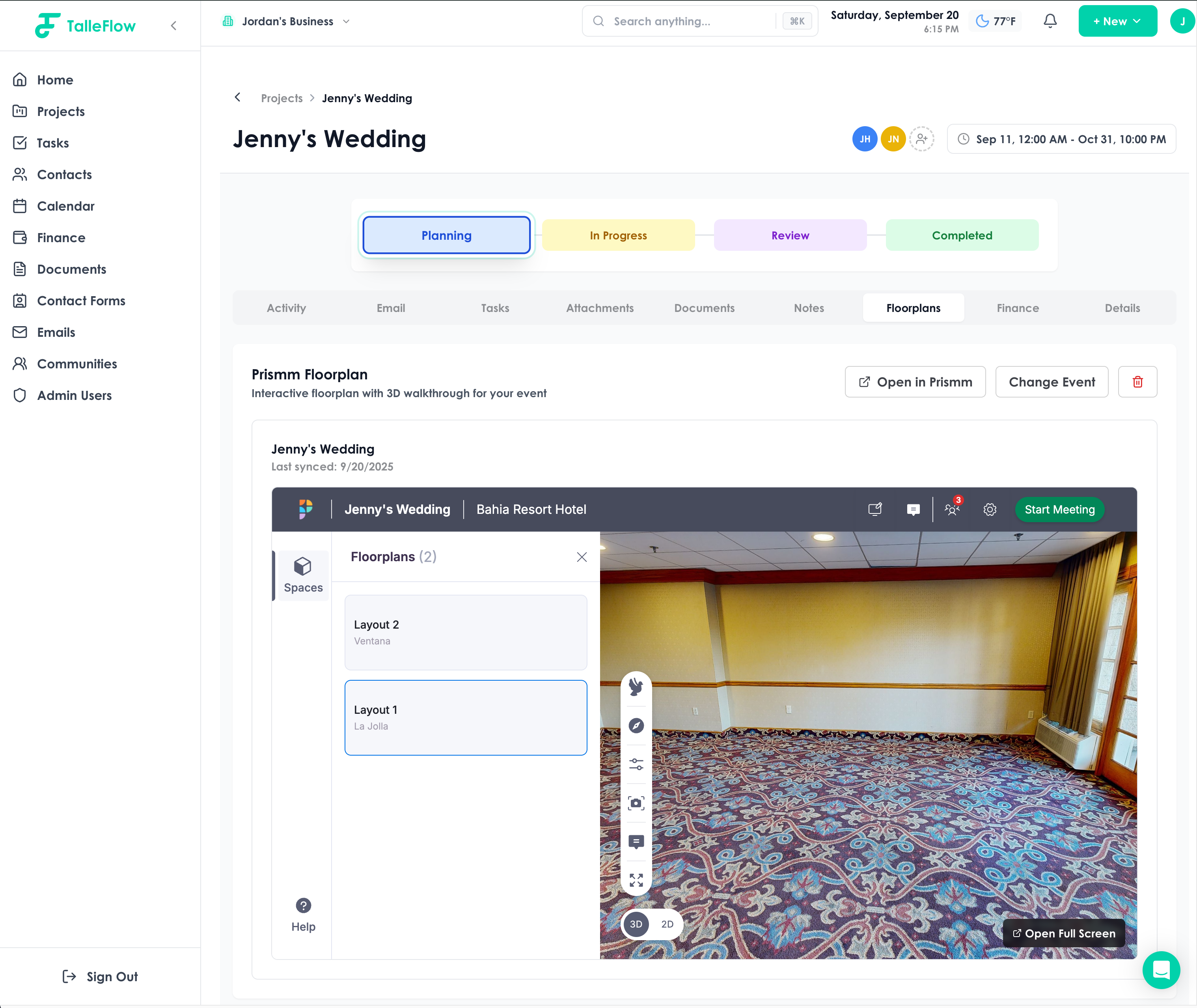Click the Start Meeting button

[x=1059, y=509]
